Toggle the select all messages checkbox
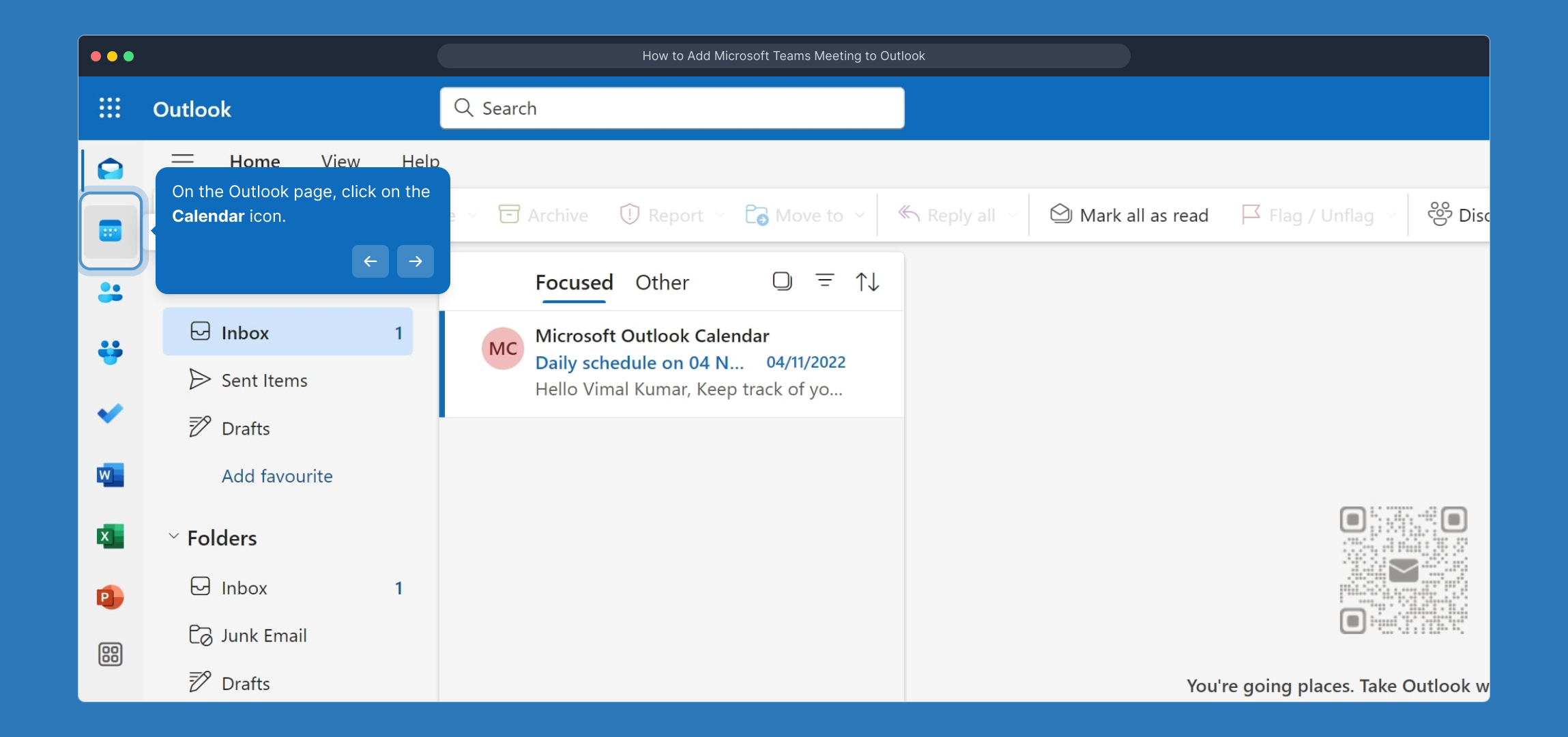Screen dimensions: 1568x737 [x=782, y=281]
